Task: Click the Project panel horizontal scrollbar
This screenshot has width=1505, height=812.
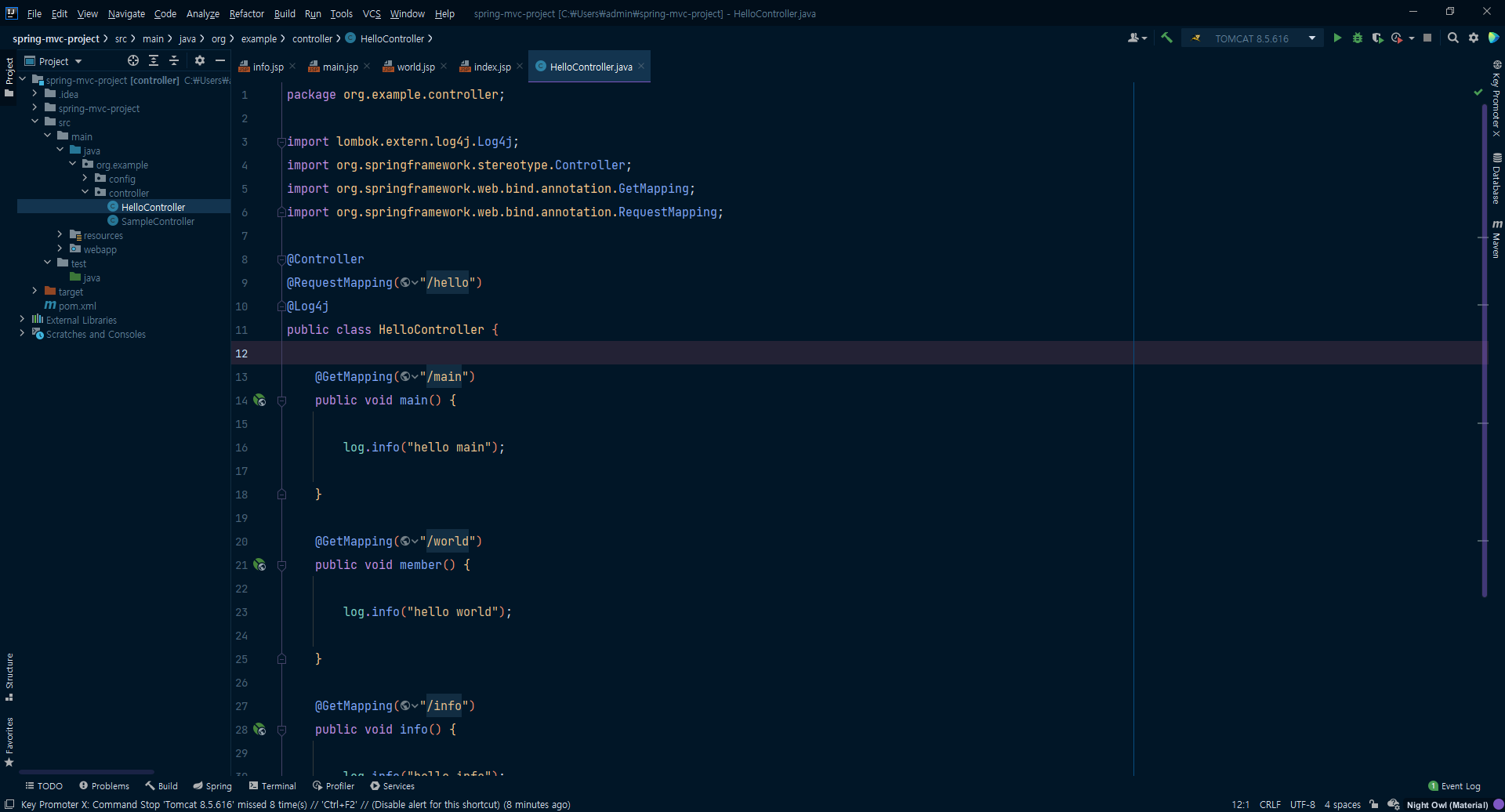Action: (86, 772)
